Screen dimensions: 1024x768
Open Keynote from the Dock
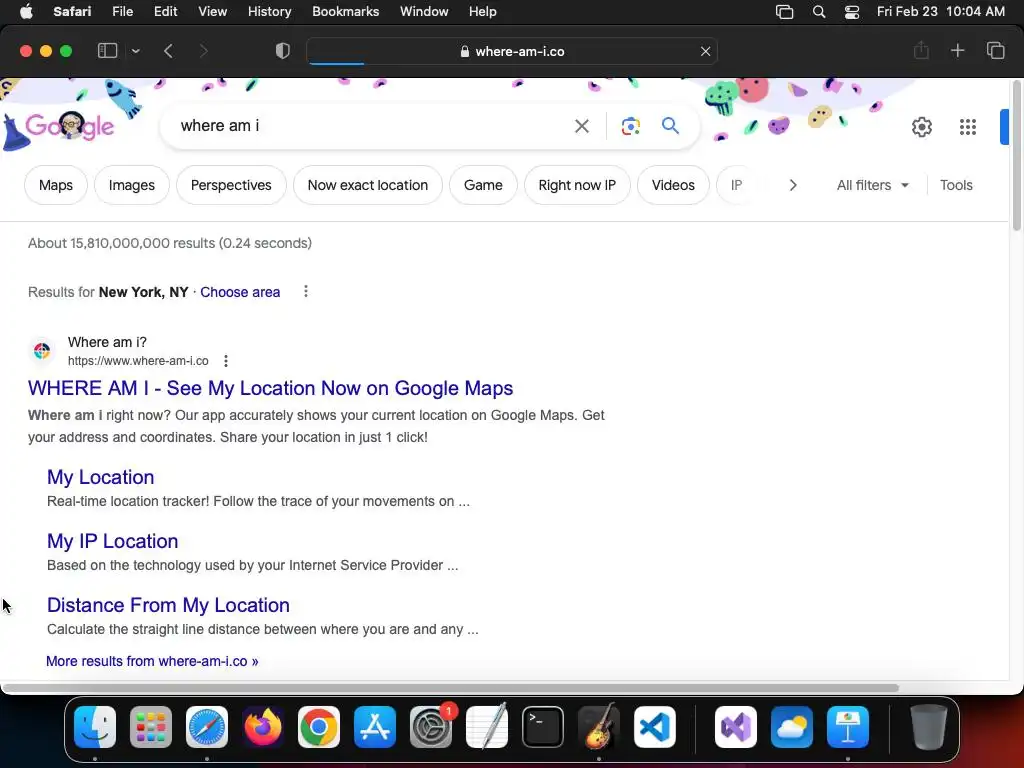point(848,727)
